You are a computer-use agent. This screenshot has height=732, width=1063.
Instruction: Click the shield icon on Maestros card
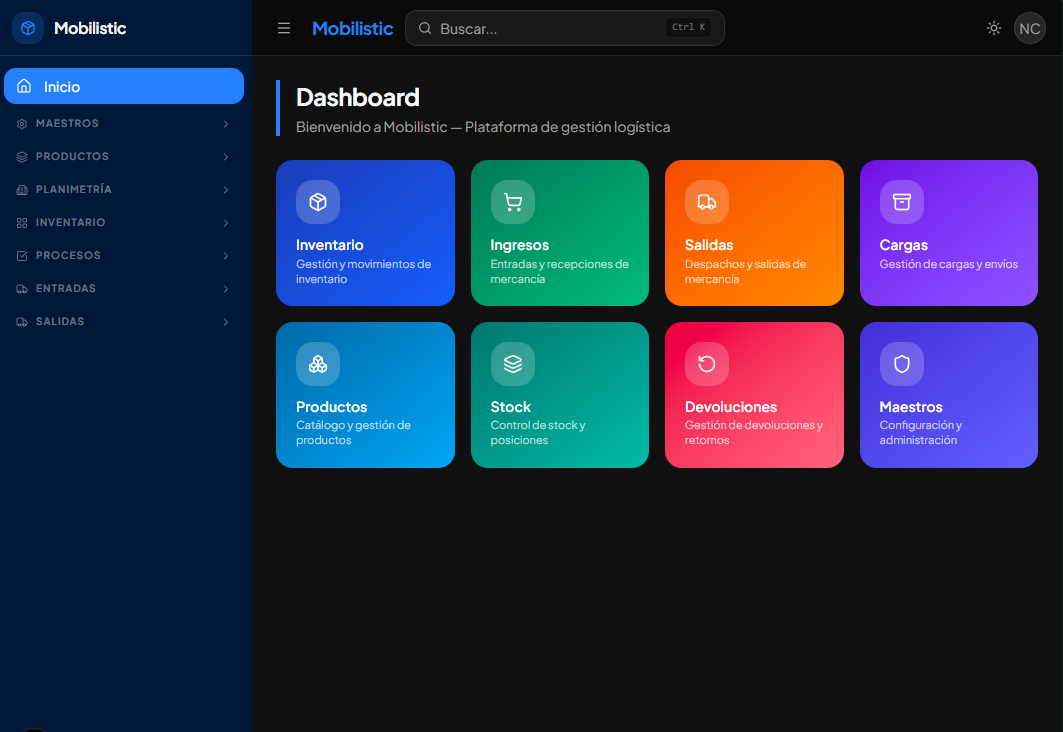click(x=902, y=364)
